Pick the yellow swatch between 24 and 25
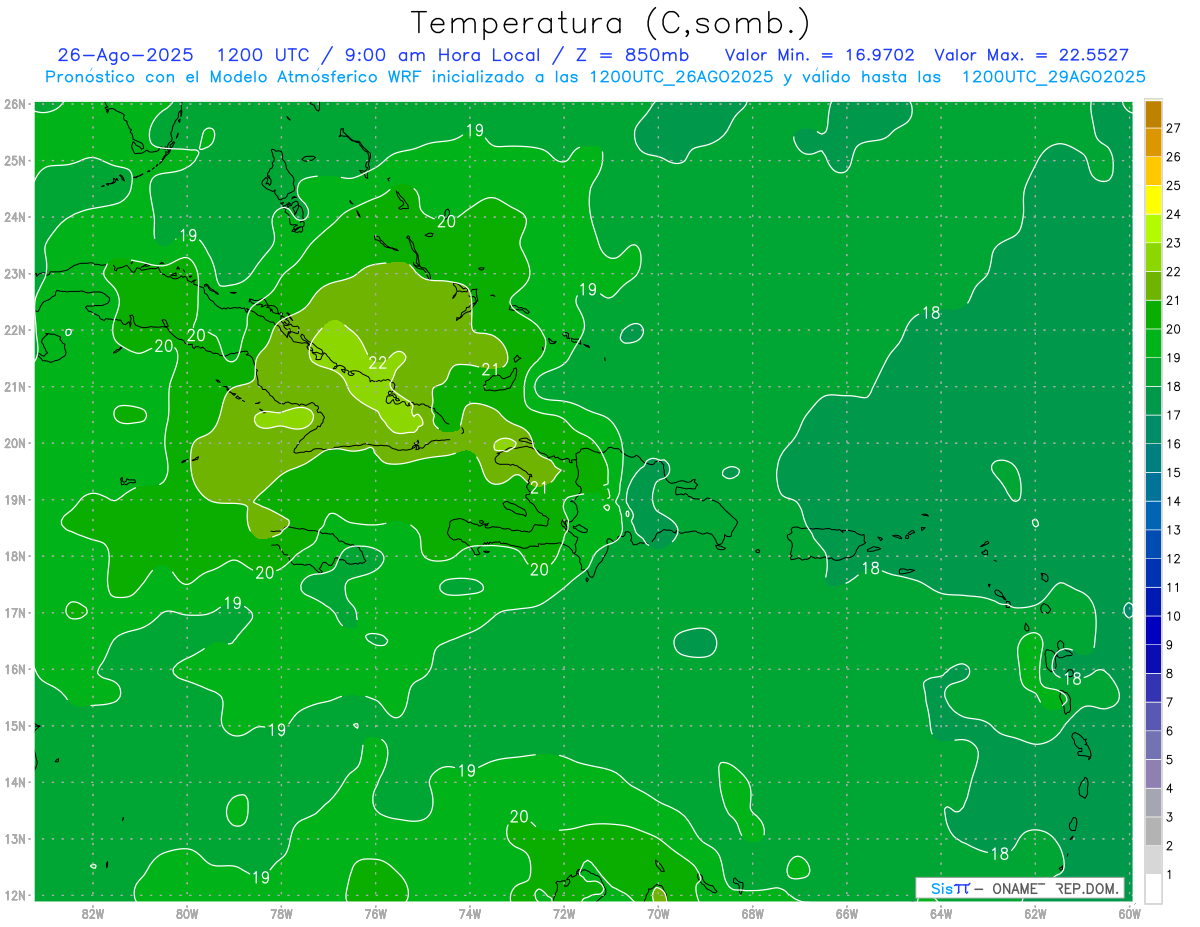The image size is (1200, 927). click(1153, 200)
